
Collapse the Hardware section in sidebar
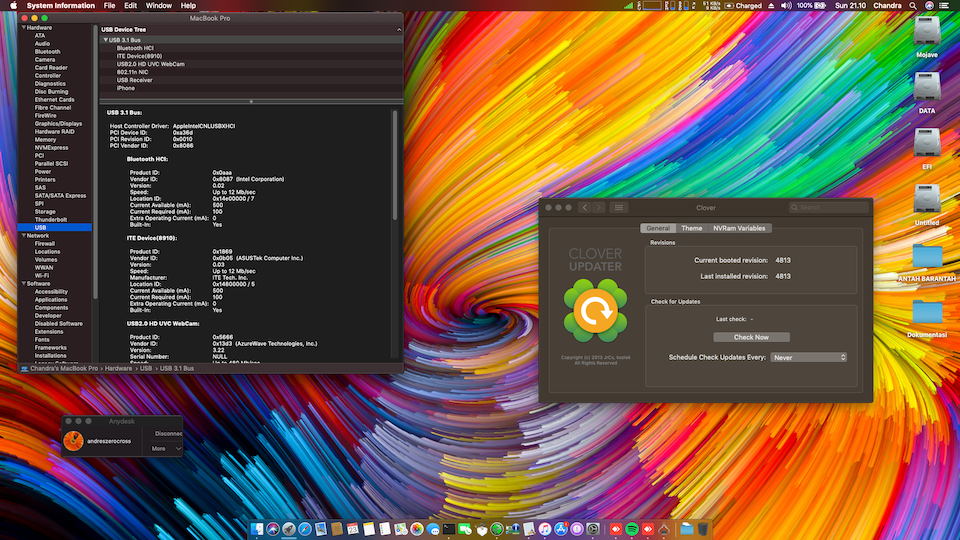pos(24,28)
